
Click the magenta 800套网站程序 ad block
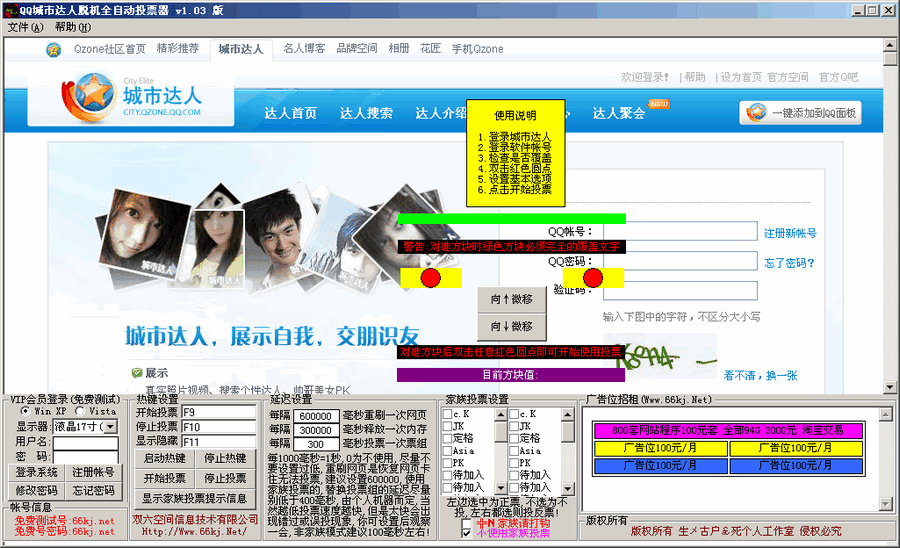728,430
